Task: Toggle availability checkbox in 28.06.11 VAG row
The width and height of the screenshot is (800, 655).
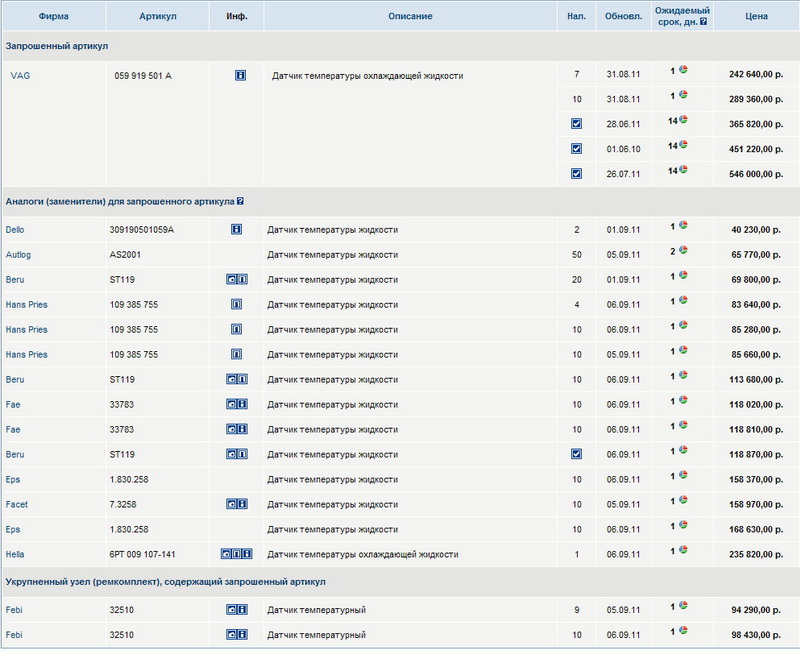Action: (577, 124)
